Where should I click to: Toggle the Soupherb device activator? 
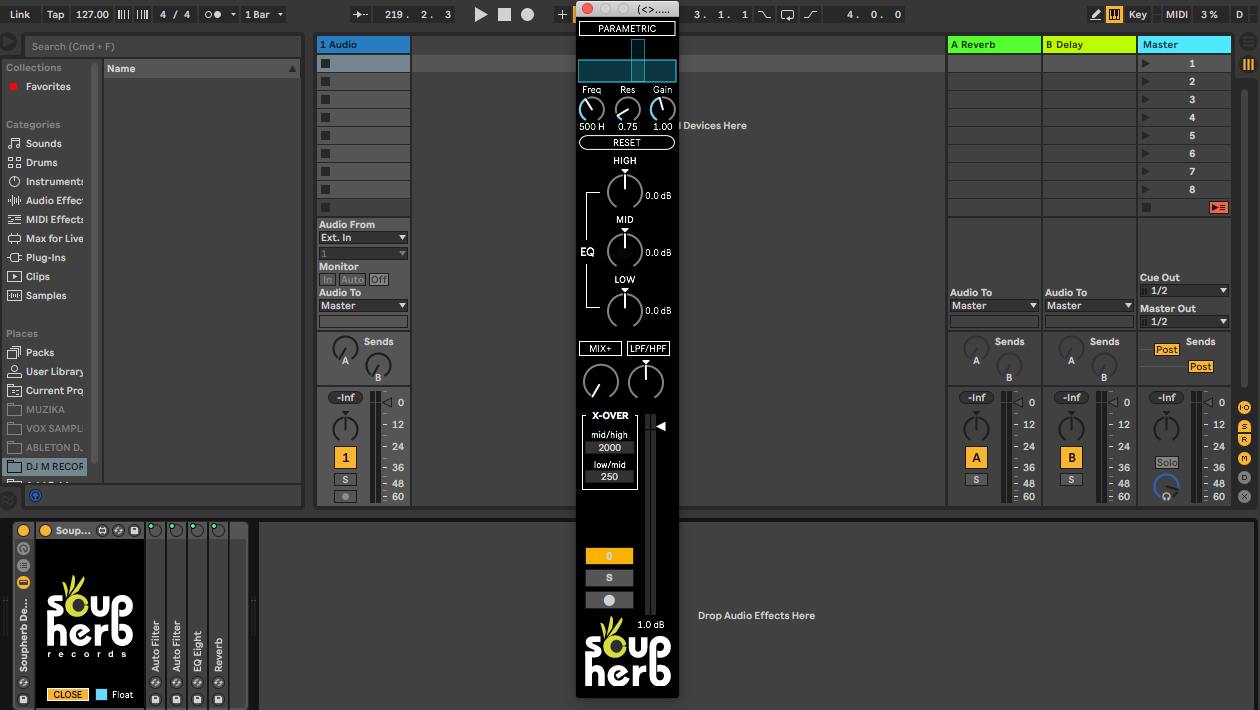click(45, 530)
